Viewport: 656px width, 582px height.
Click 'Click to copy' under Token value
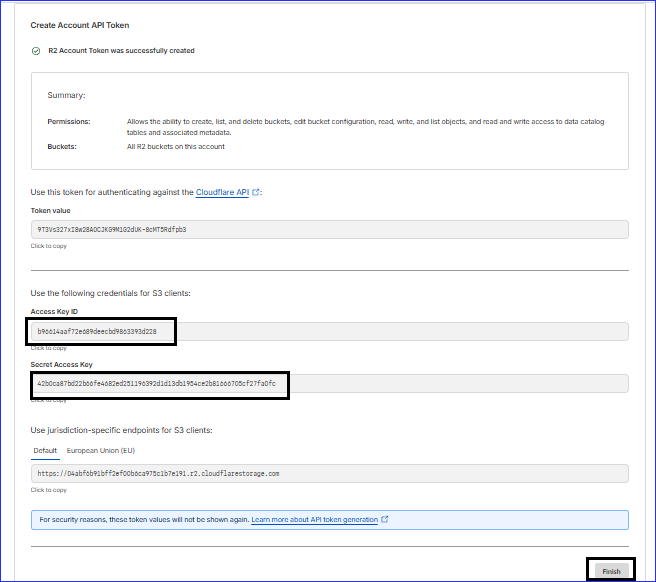click(49, 246)
